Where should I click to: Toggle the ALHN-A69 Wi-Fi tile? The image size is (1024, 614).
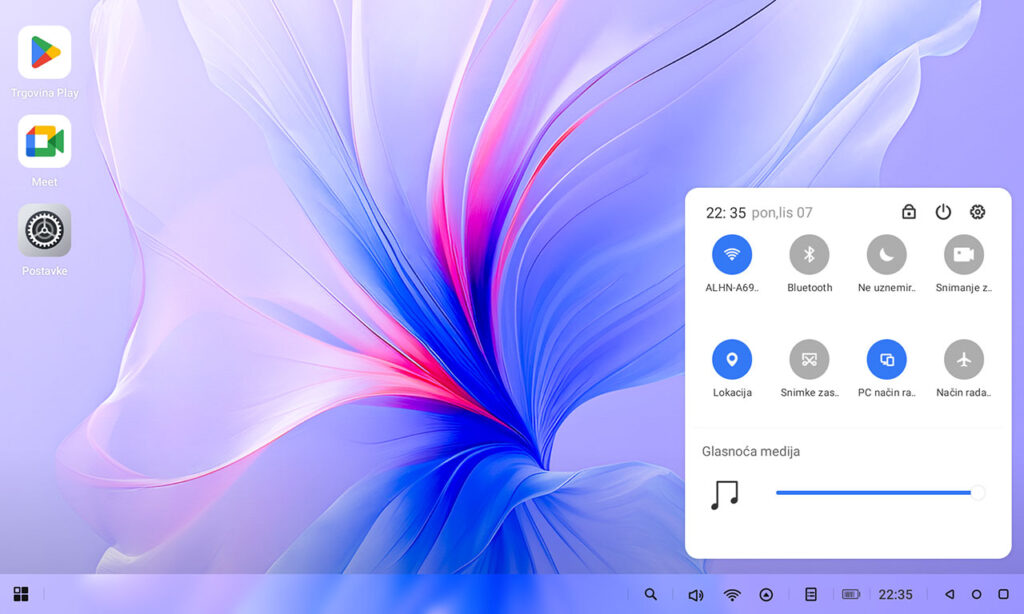click(732, 254)
